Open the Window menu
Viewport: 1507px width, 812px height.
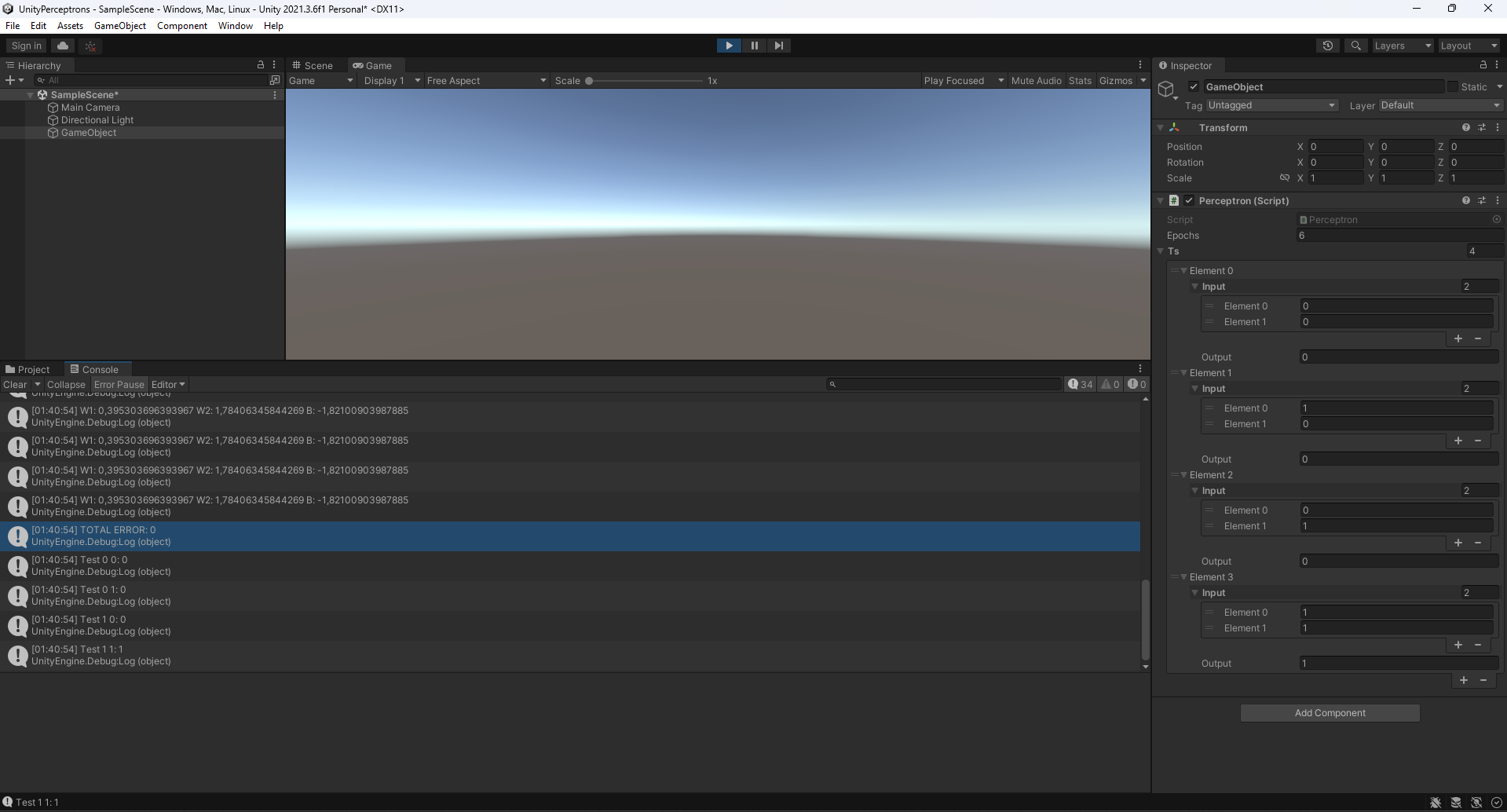(x=235, y=26)
